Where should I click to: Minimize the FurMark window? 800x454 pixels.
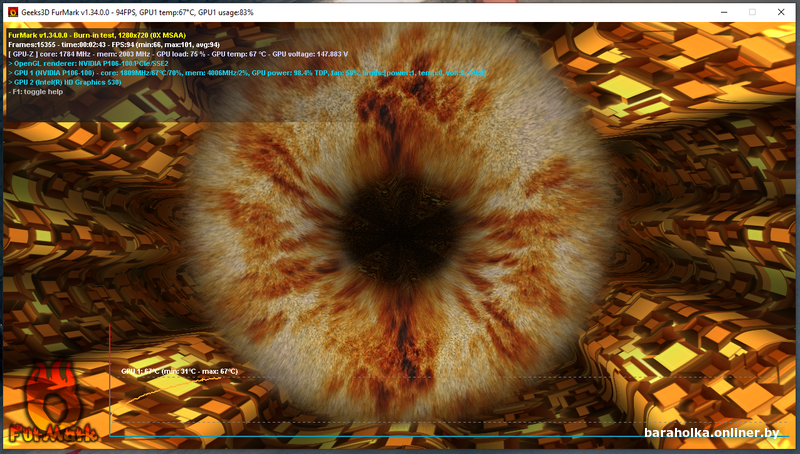click(723, 12)
